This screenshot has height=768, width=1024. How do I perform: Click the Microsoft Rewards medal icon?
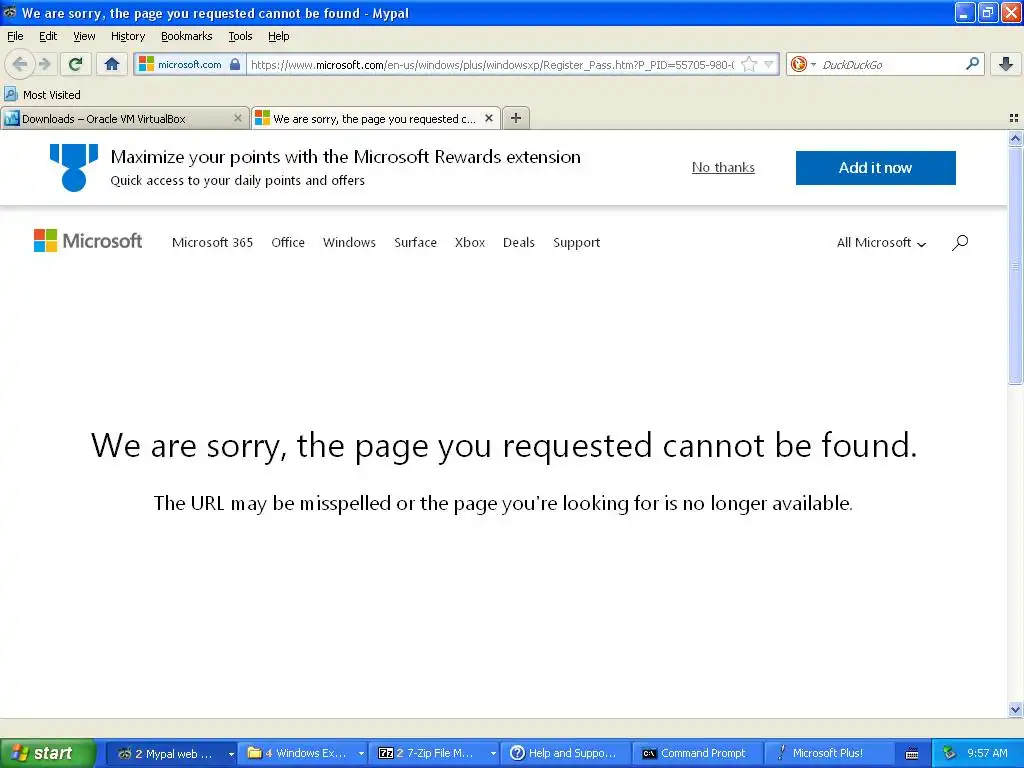coord(74,168)
